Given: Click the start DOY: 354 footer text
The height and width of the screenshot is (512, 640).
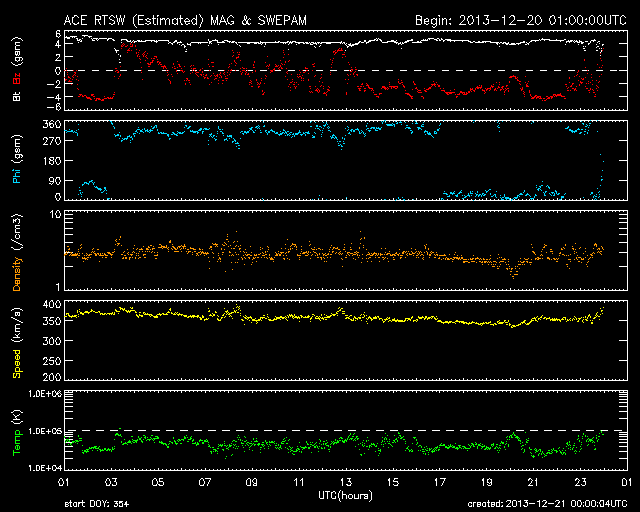Looking at the screenshot, I should 97,504.
